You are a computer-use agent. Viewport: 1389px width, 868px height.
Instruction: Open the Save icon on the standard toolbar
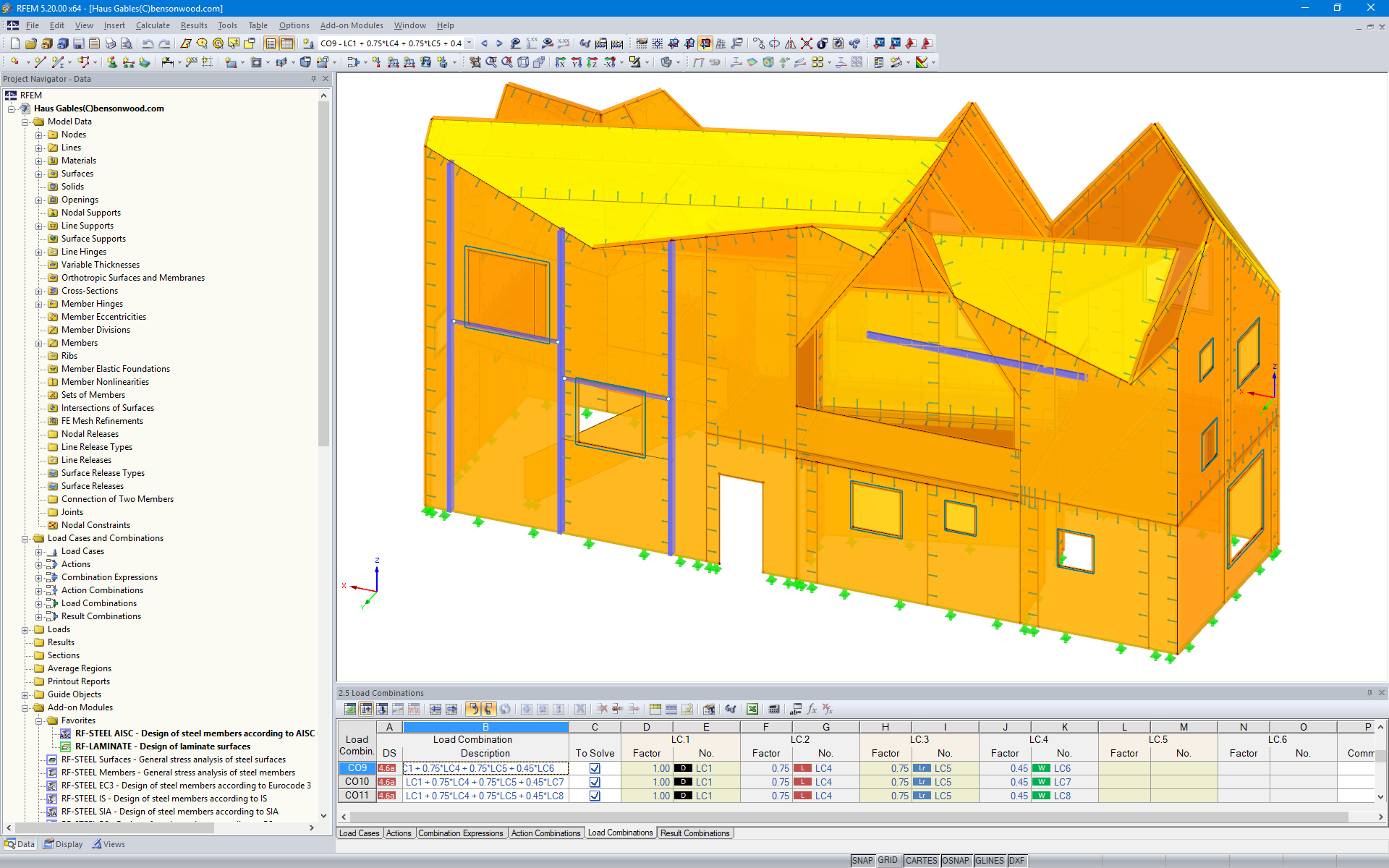click(77, 43)
